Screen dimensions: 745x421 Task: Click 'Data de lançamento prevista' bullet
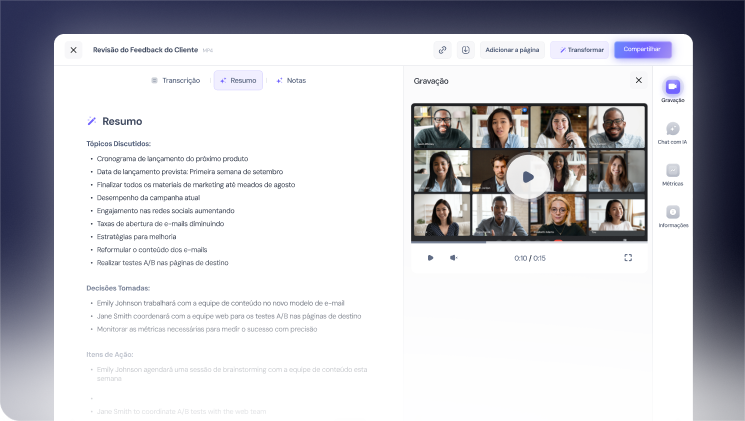pos(190,172)
